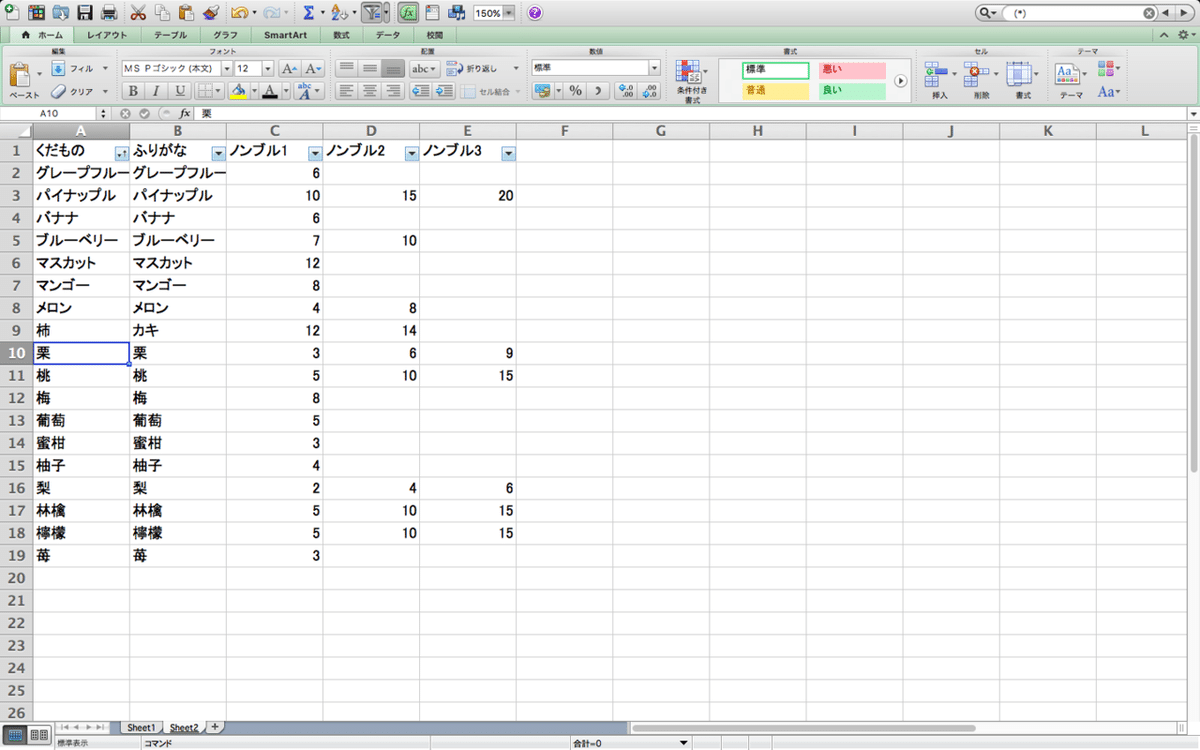Switch to テーブル ribbon tab
Viewport: 1200px width, 750px height.
click(170, 35)
